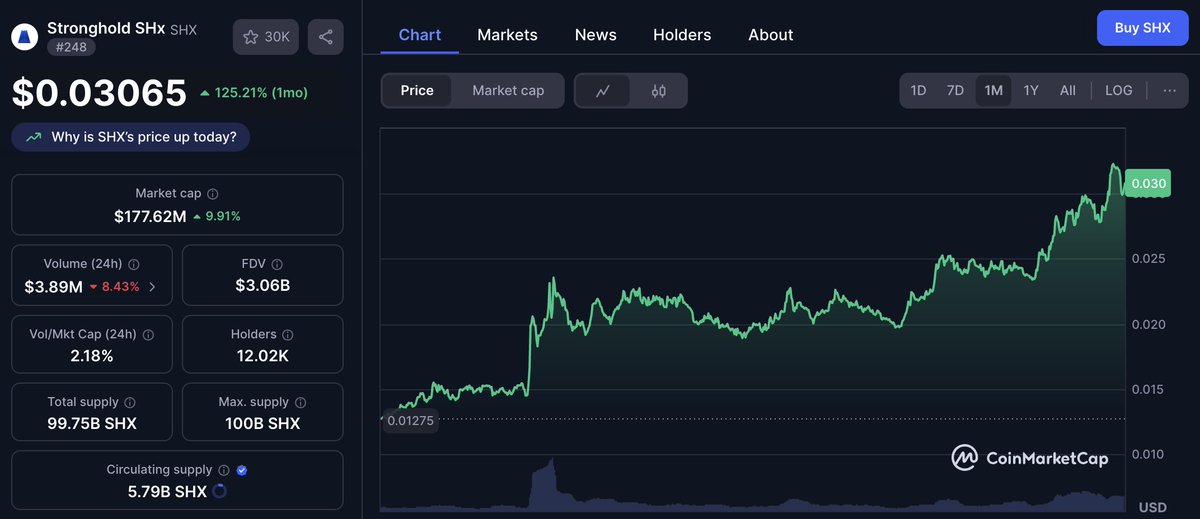The image size is (1200, 519).
Task: Click the Stronghold SHx title text
Action: [x=106, y=28]
